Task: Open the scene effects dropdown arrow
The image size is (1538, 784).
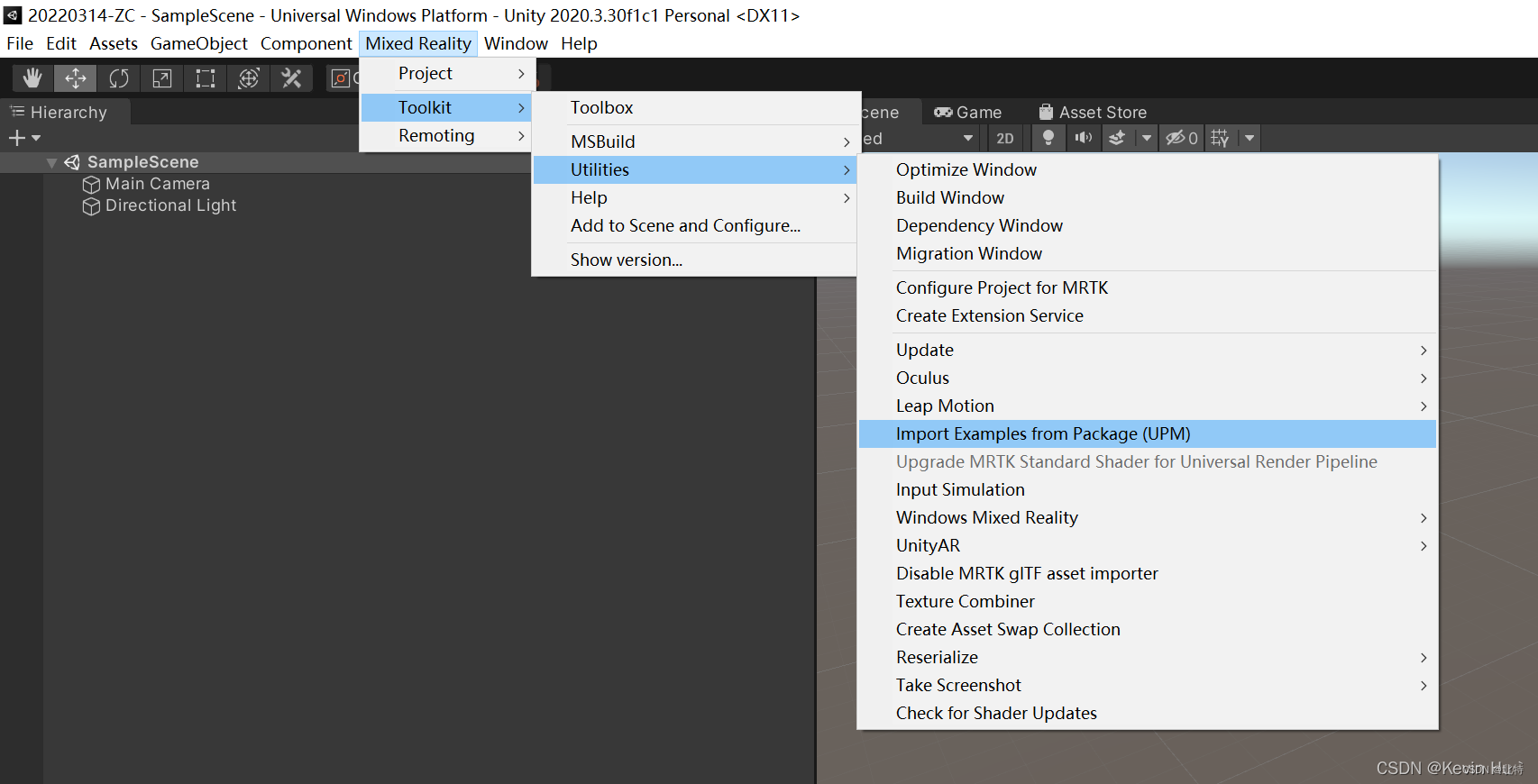Action: tap(1146, 138)
